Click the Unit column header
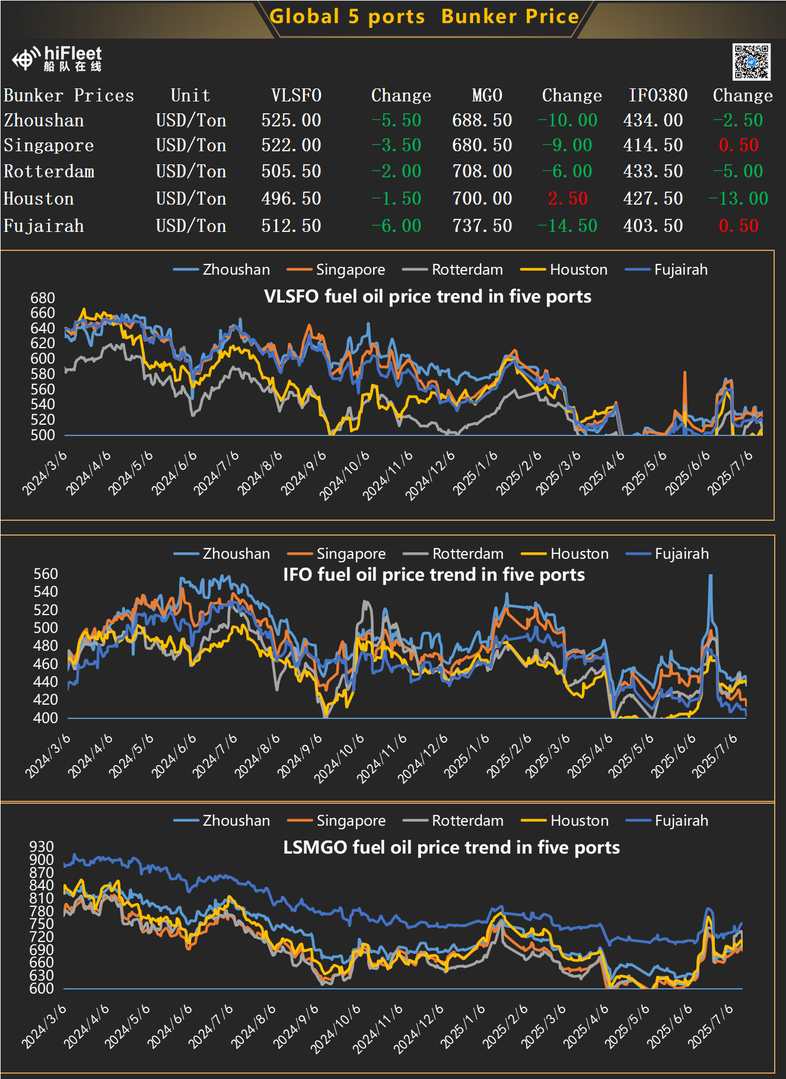Screen dimensions: 786x1079 190,96
